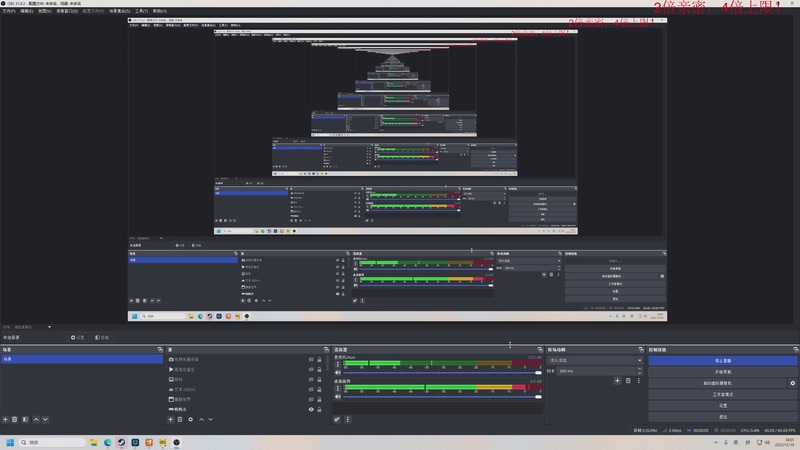Screen dimensions: 800x450
Task: Open the Scene Collection (场景集合) menu
Action: (x=119, y=11)
